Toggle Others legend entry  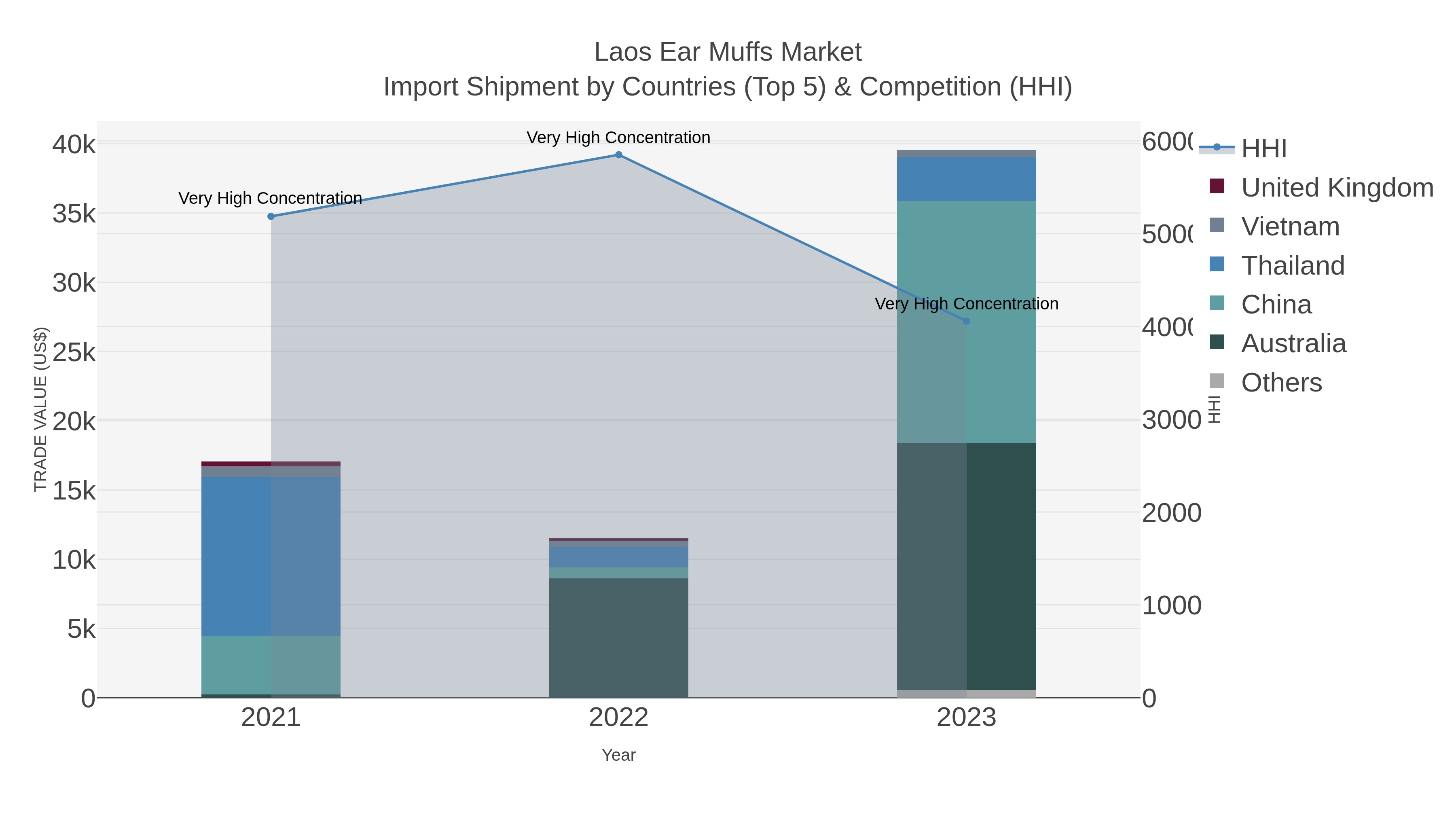coord(1266,382)
